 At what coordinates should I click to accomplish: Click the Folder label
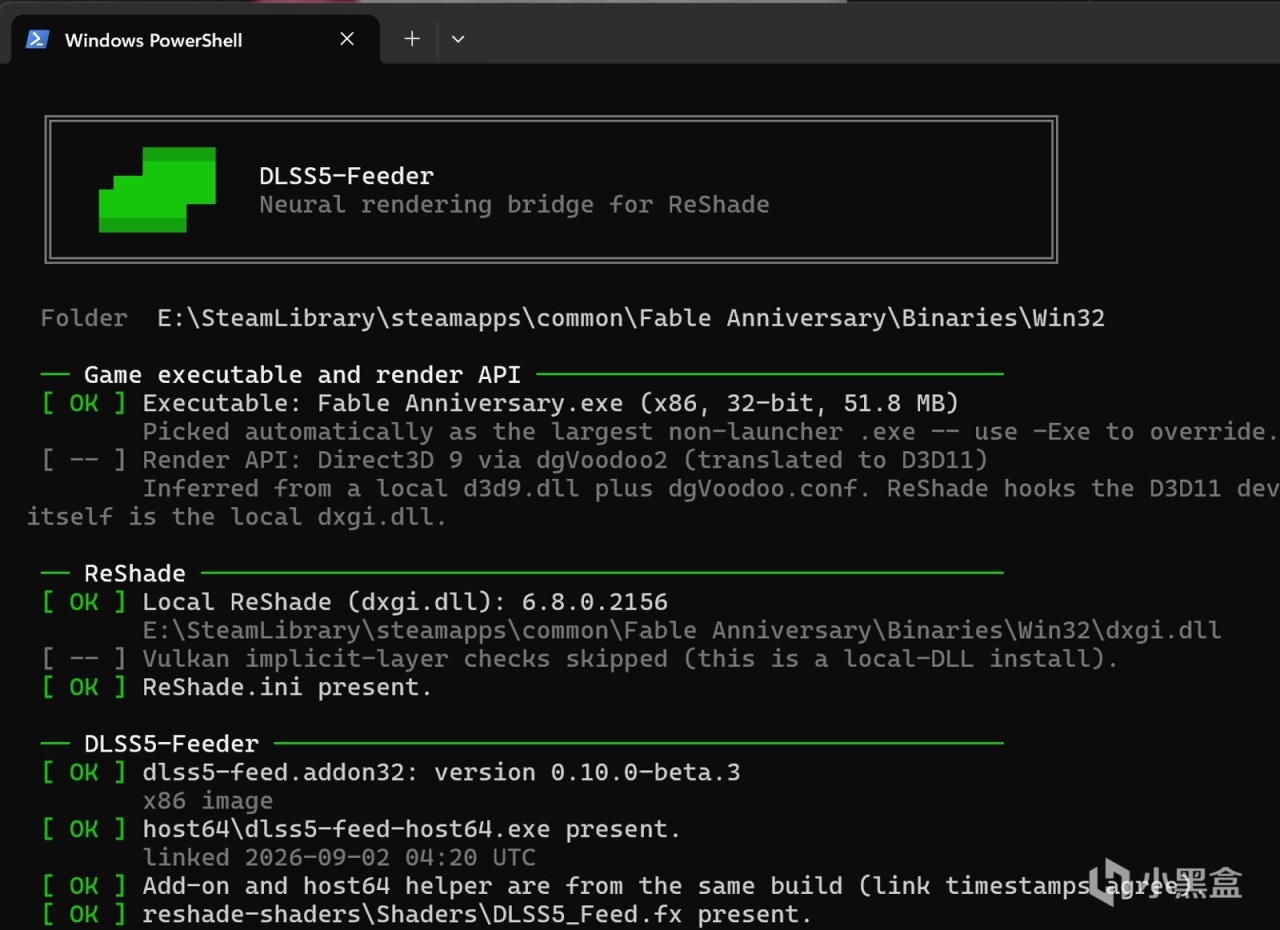point(84,318)
